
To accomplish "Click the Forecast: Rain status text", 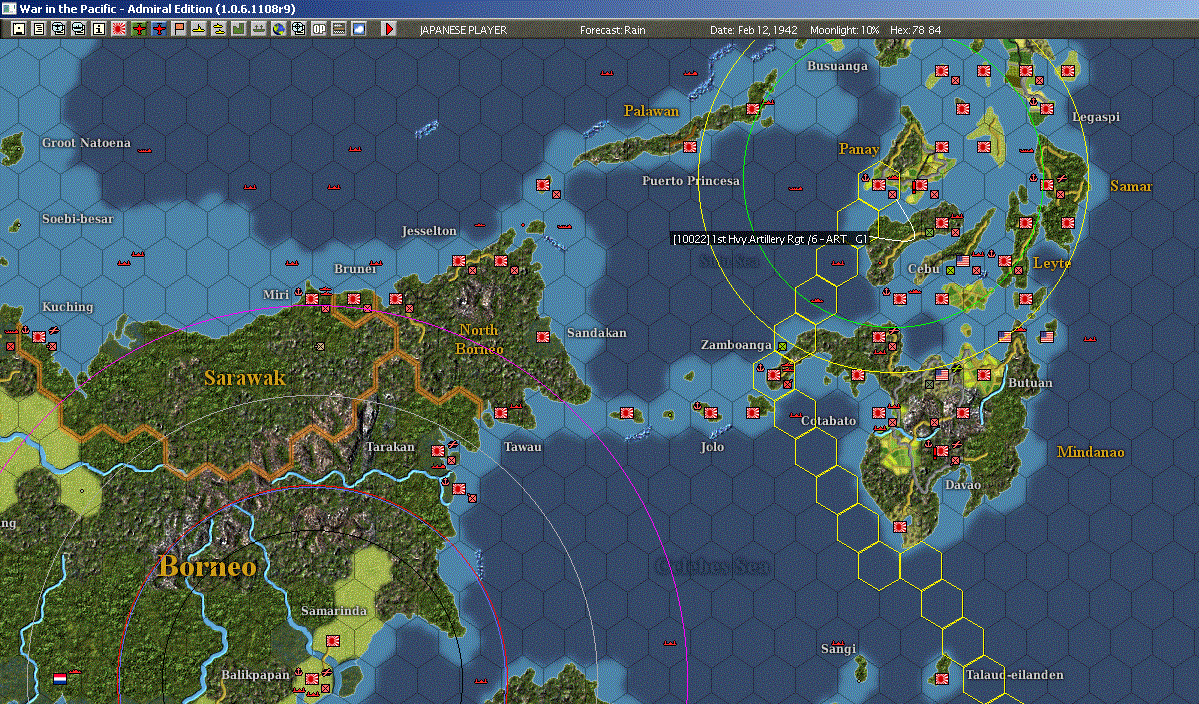I will pyautogui.click(x=612, y=30).
